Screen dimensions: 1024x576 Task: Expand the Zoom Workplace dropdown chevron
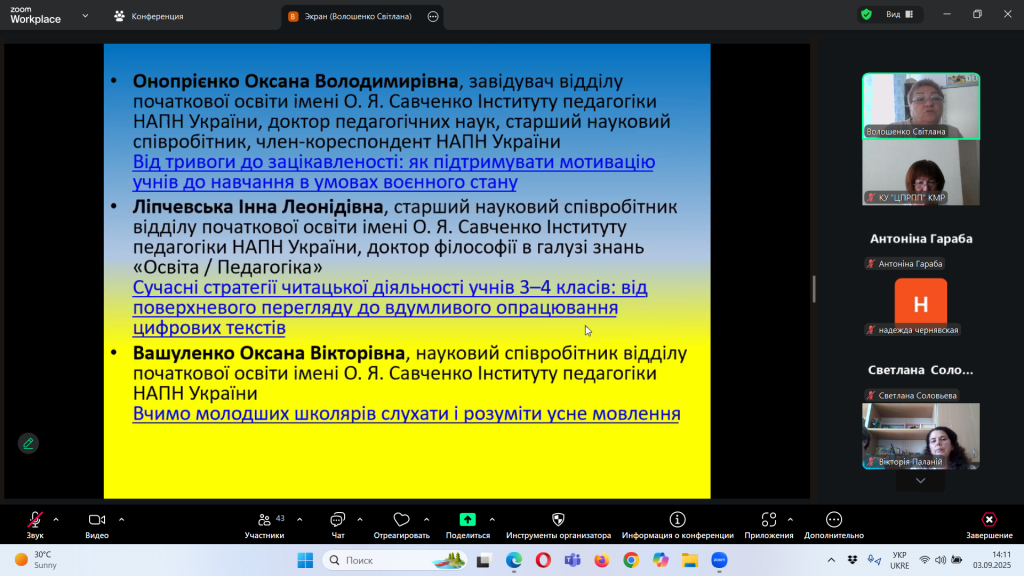(85, 16)
